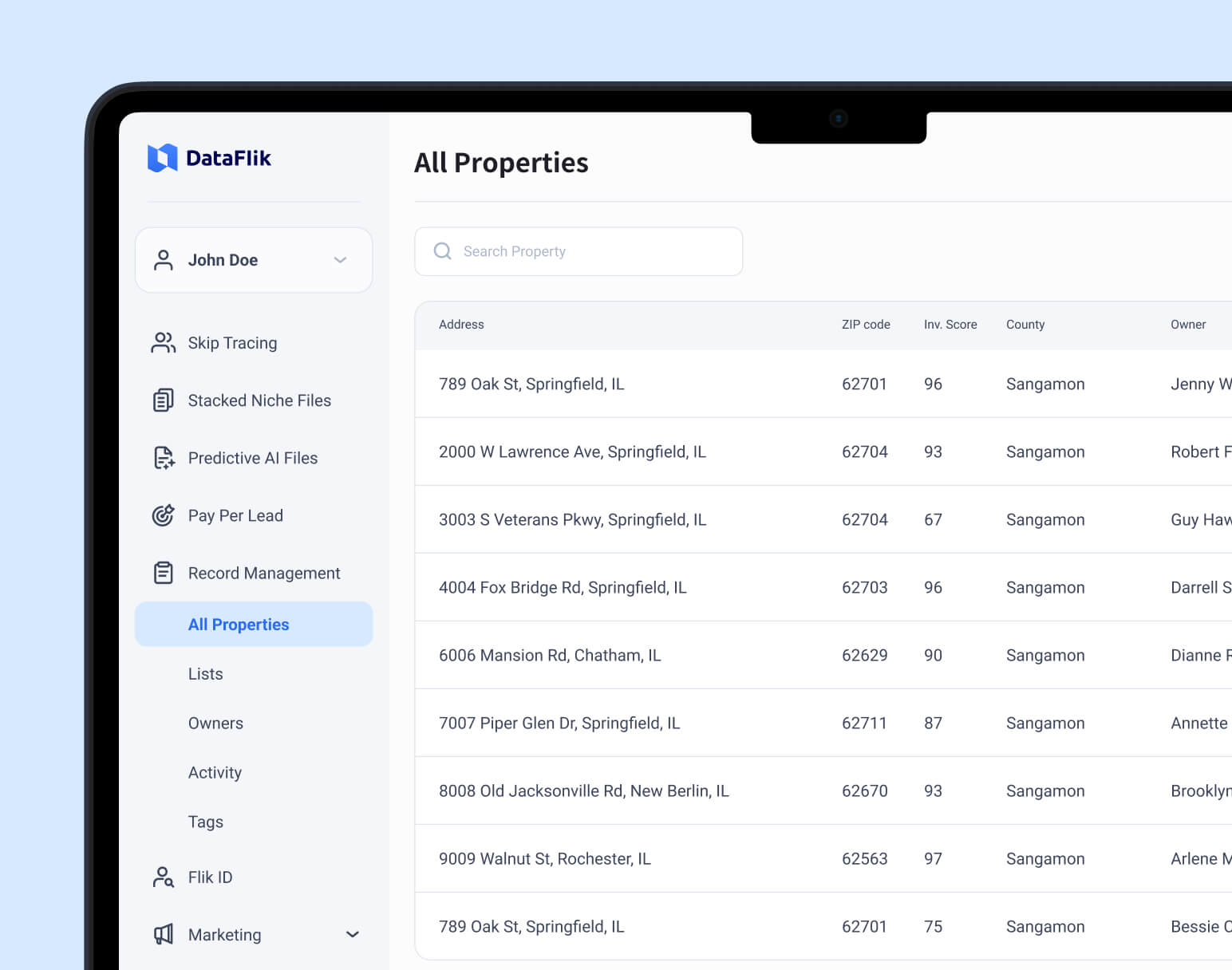Click ZIP code 62629 cell
This screenshot has height=970, width=1232.
(865, 655)
